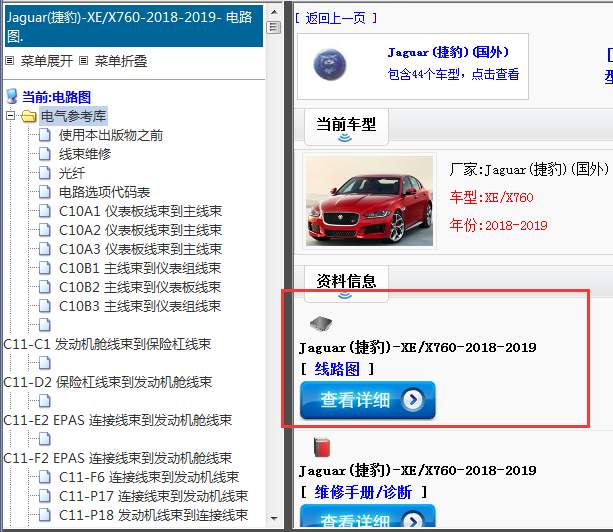Open C11-F2 EPAS 连接线束到发动机舱线束
This screenshot has height=532, width=613.
118,458
